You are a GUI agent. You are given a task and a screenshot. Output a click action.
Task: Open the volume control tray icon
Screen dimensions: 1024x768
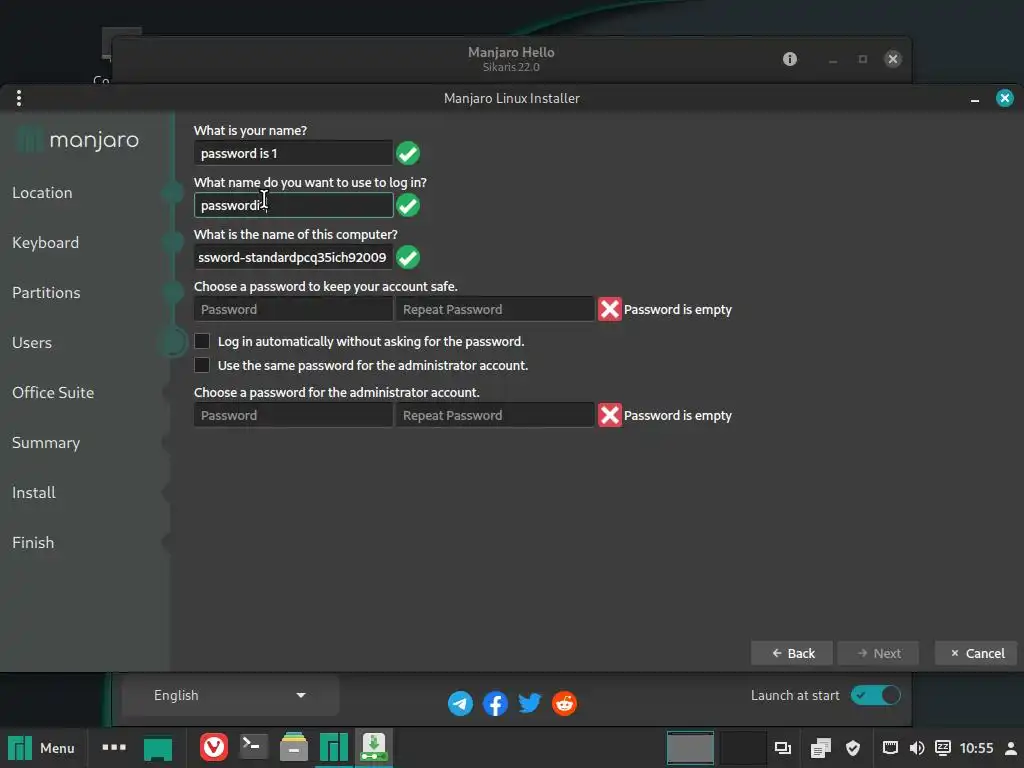[x=917, y=748]
